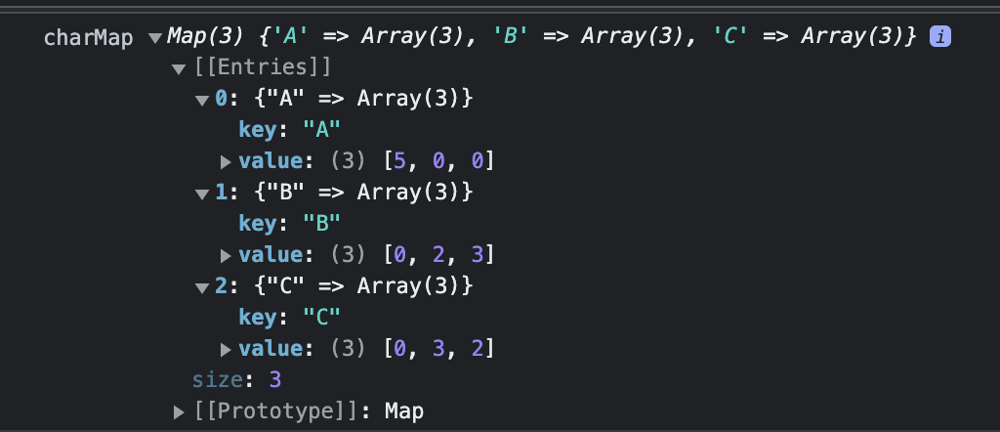Click the key: "B" row
This screenshot has width=1000, height=432.
click(x=290, y=223)
